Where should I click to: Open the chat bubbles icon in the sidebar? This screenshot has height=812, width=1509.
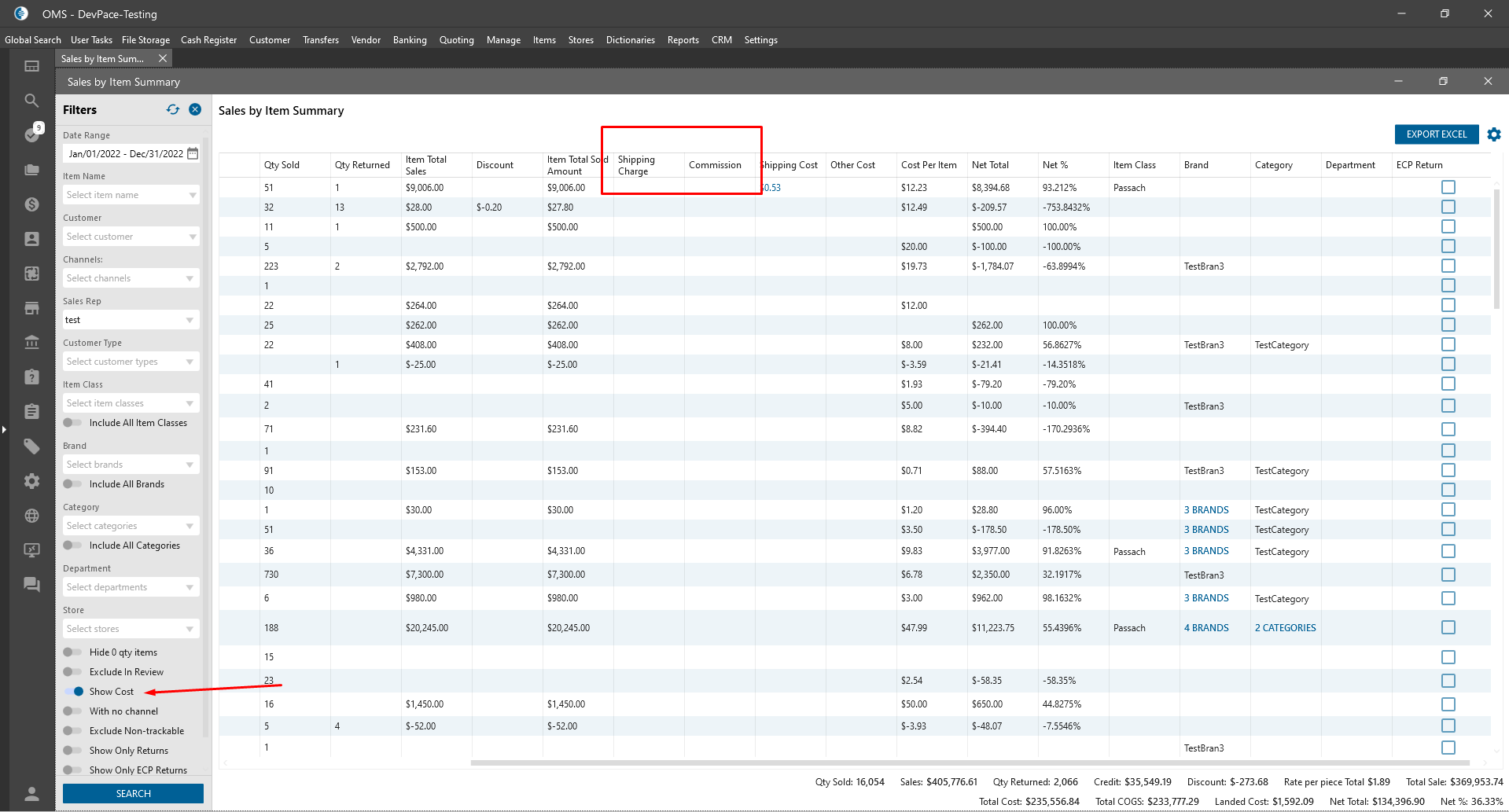tap(31, 585)
